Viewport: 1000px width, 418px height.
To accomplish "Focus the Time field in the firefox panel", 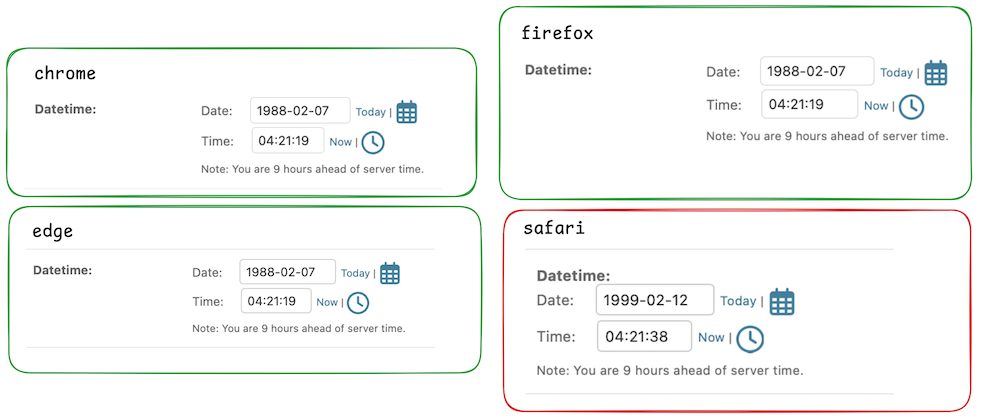I will pyautogui.click(x=809, y=105).
